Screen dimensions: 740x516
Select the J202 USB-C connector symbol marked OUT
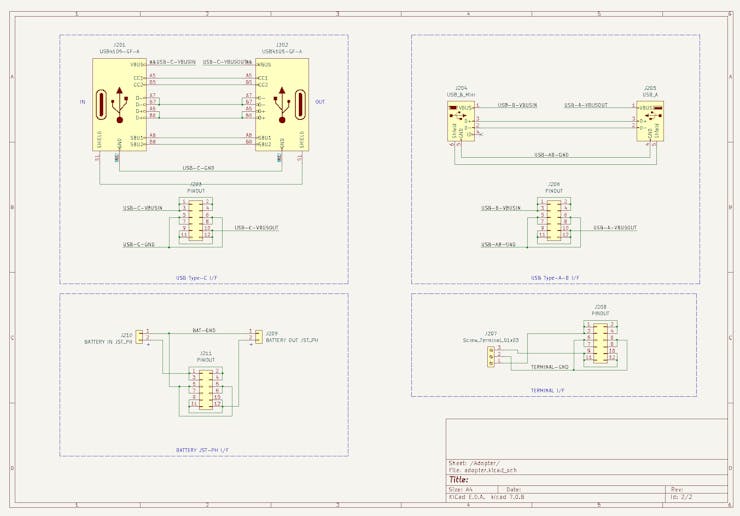[282, 105]
